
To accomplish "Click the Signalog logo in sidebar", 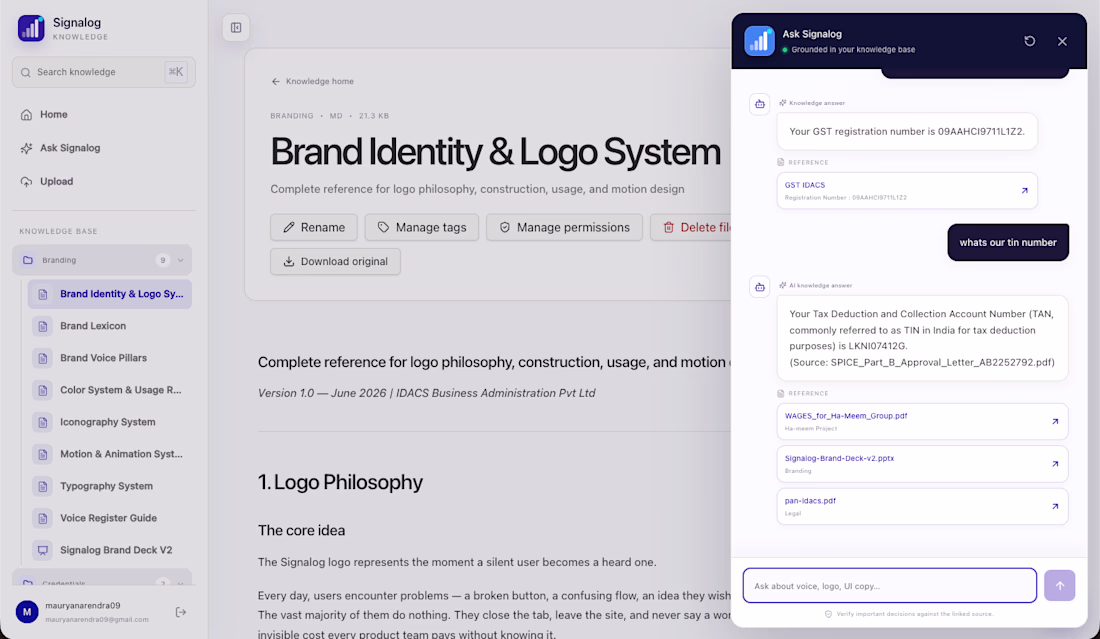I will 31,28.
